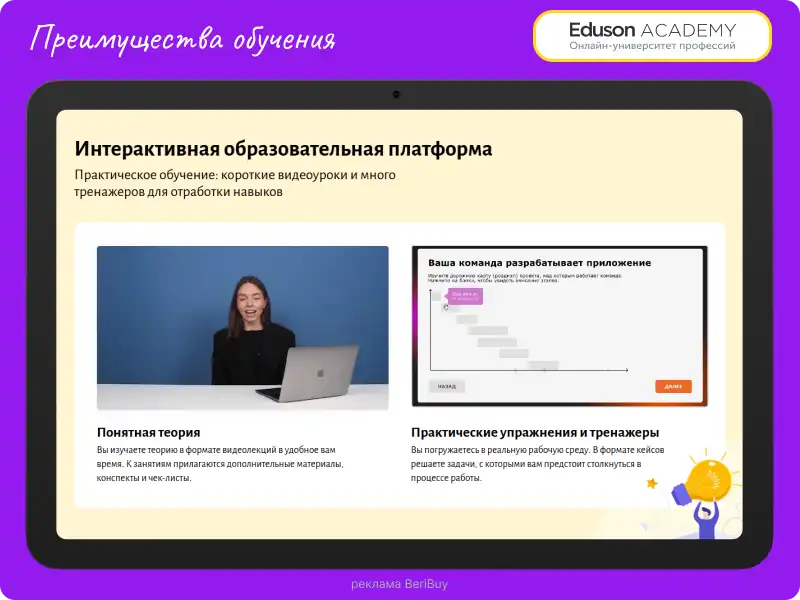Click the first gray roadmap stage block

click(436, 294)
